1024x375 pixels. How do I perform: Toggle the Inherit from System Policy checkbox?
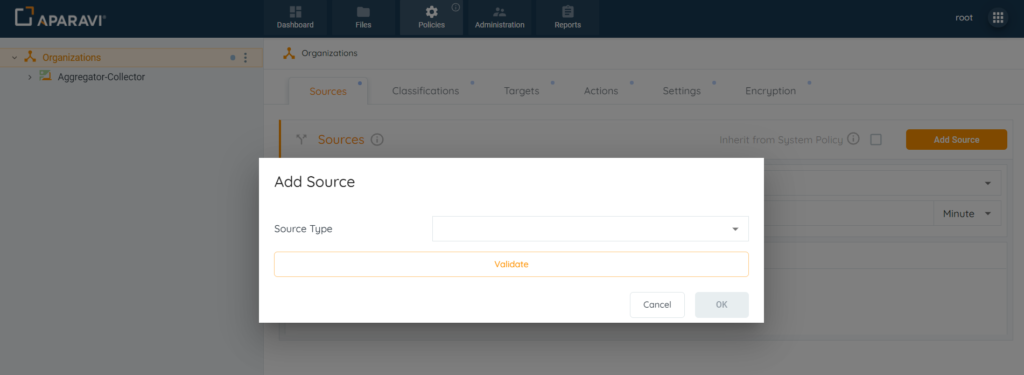pos(876,140)
